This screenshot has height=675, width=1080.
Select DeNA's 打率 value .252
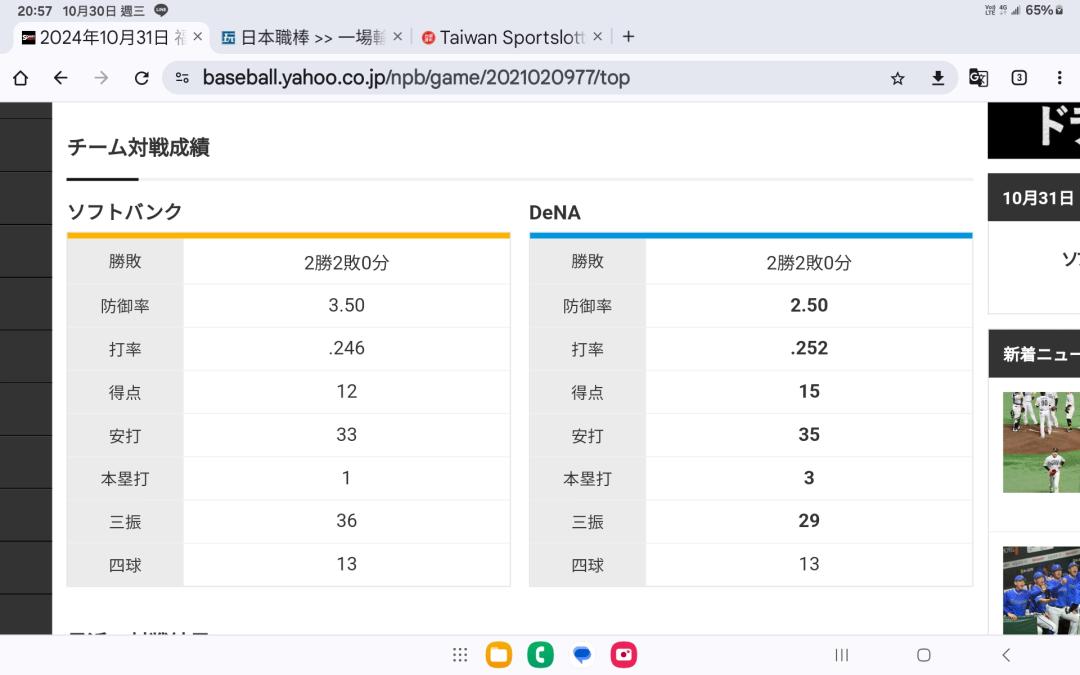point(809,349)
